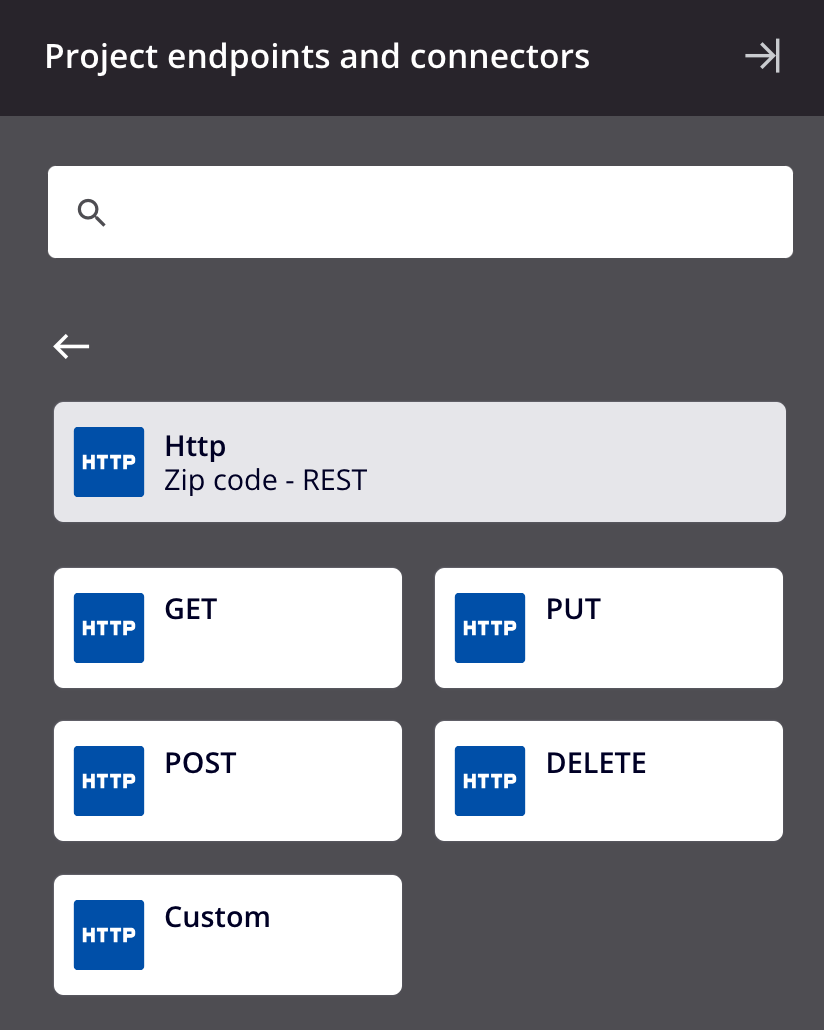Viewport: 824px width, 1030px height.
Task: Add a DELETE endpoint
Action: coord(608,781)
